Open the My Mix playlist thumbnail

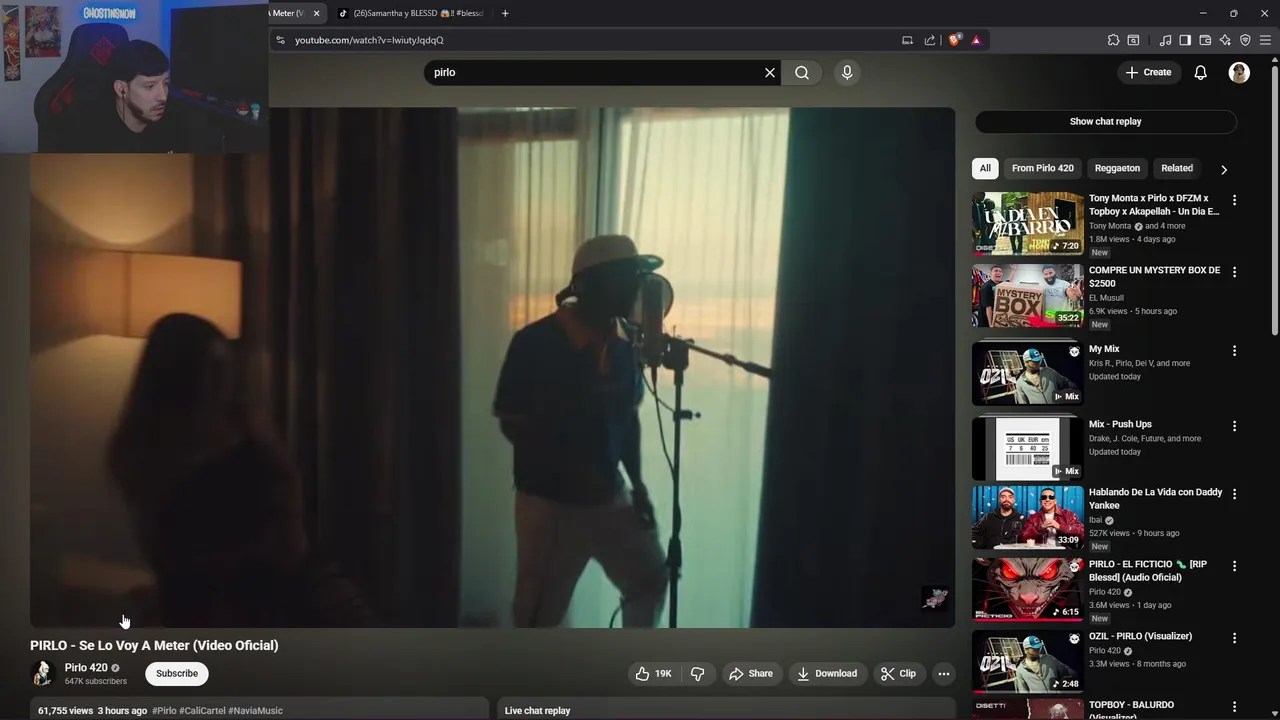[x=1027, y=373]
